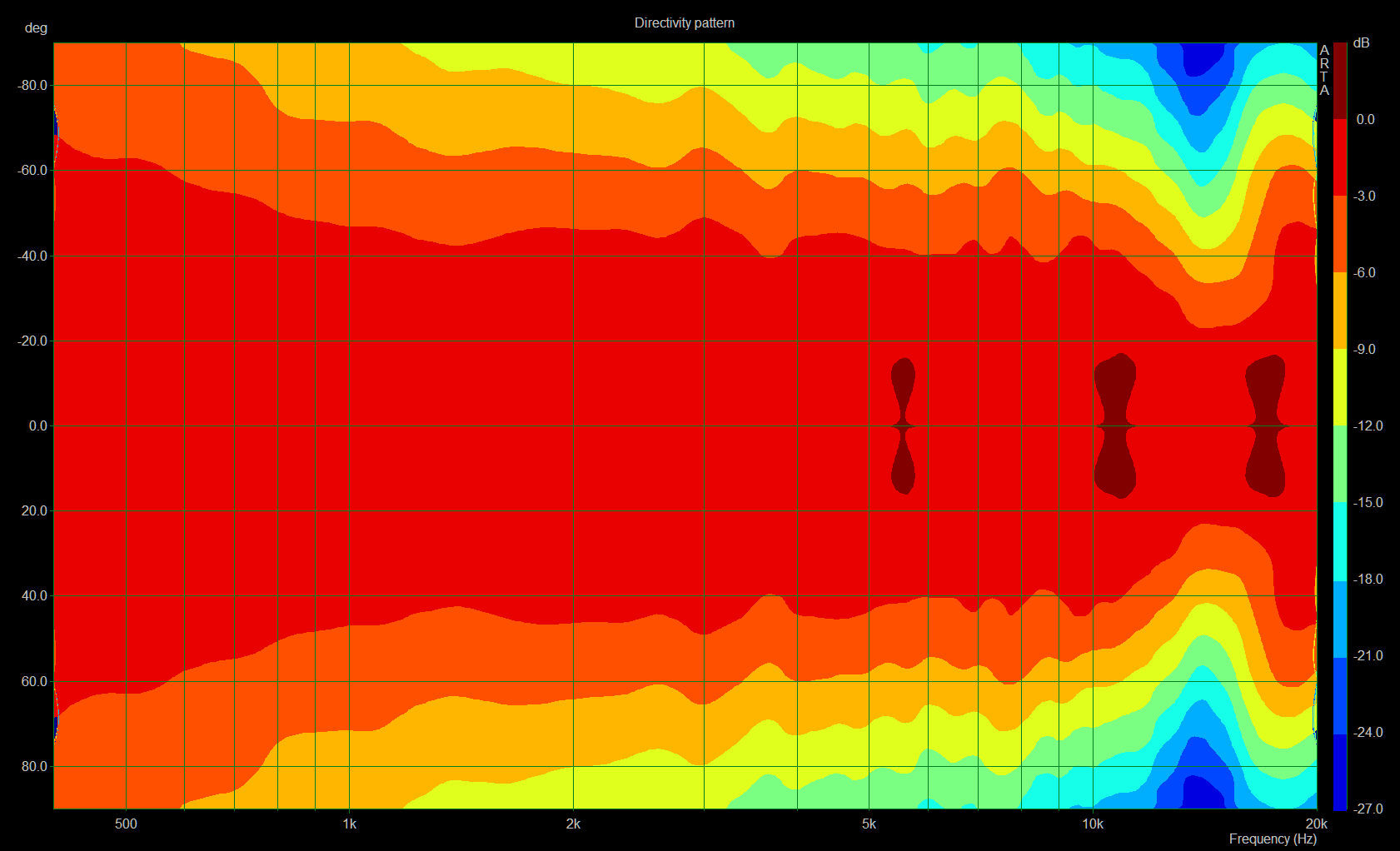Click the "Directivity pattern" chart title

[684, 23]
